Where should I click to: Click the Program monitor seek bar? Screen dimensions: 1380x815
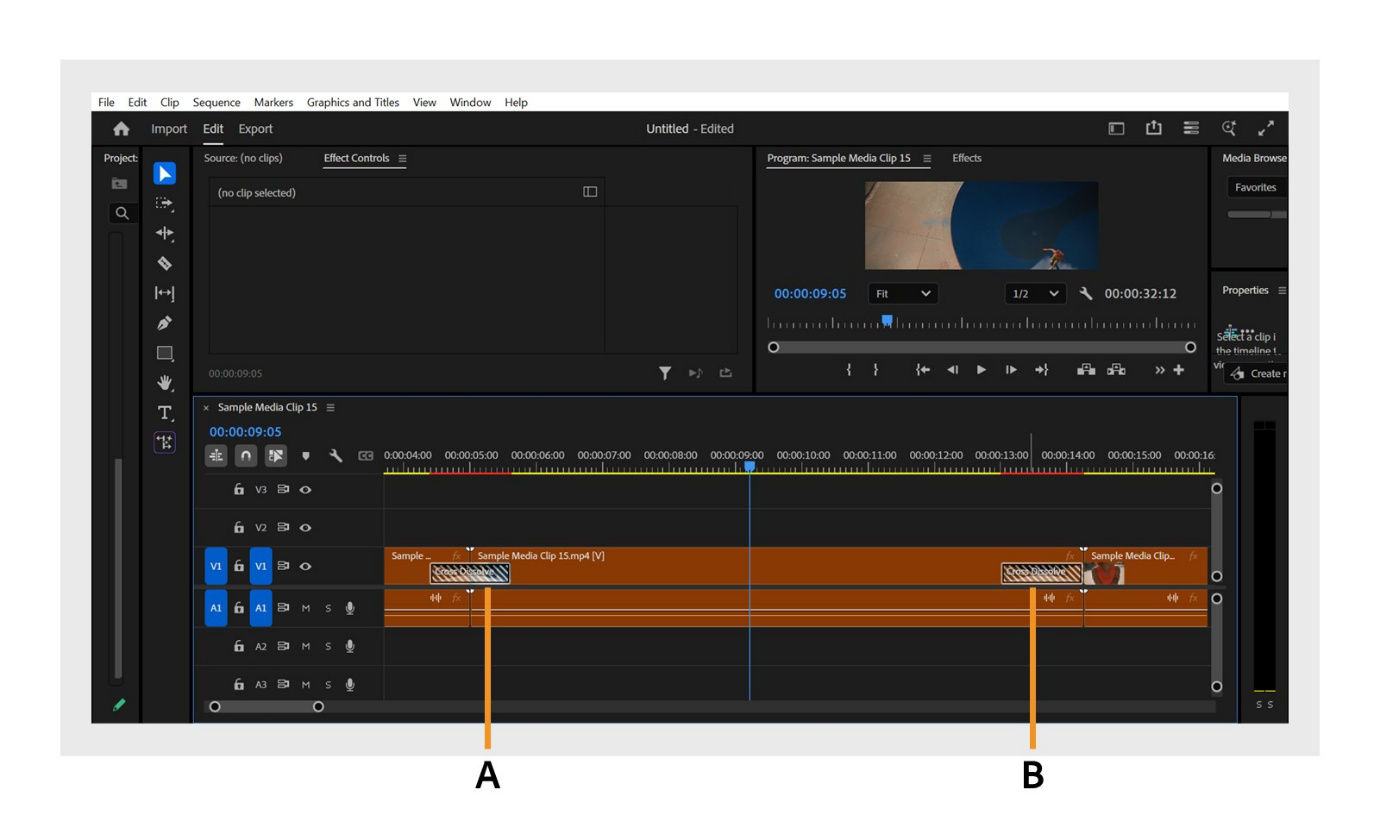(980, 347)
